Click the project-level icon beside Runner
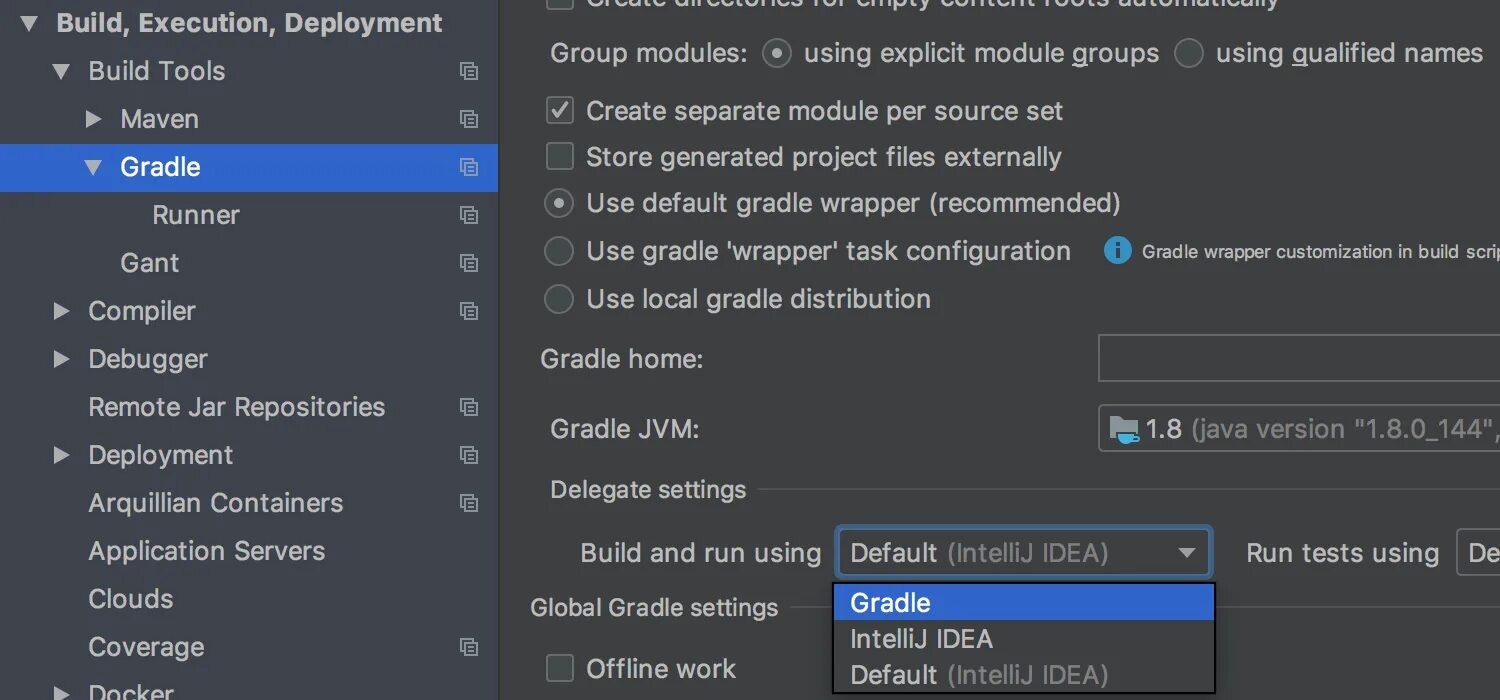This screenshot has height=700, width=1500. click(x=468, y=215)
